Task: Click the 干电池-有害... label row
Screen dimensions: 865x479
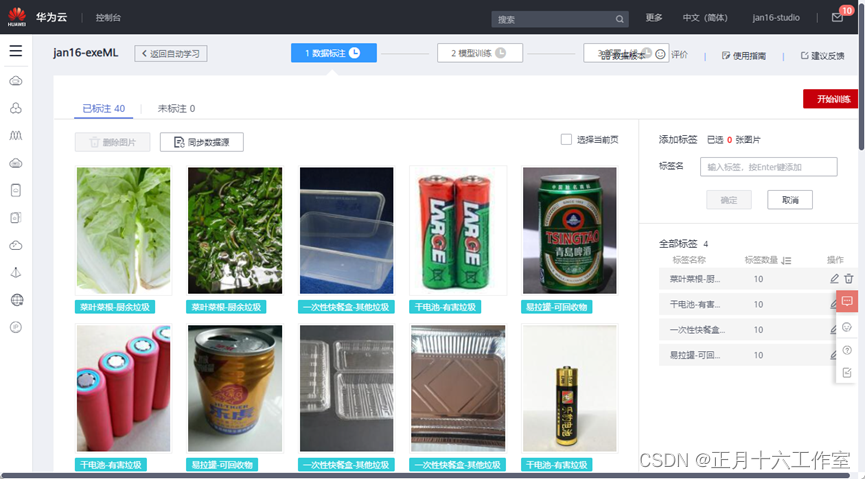Action: [747, 304]
